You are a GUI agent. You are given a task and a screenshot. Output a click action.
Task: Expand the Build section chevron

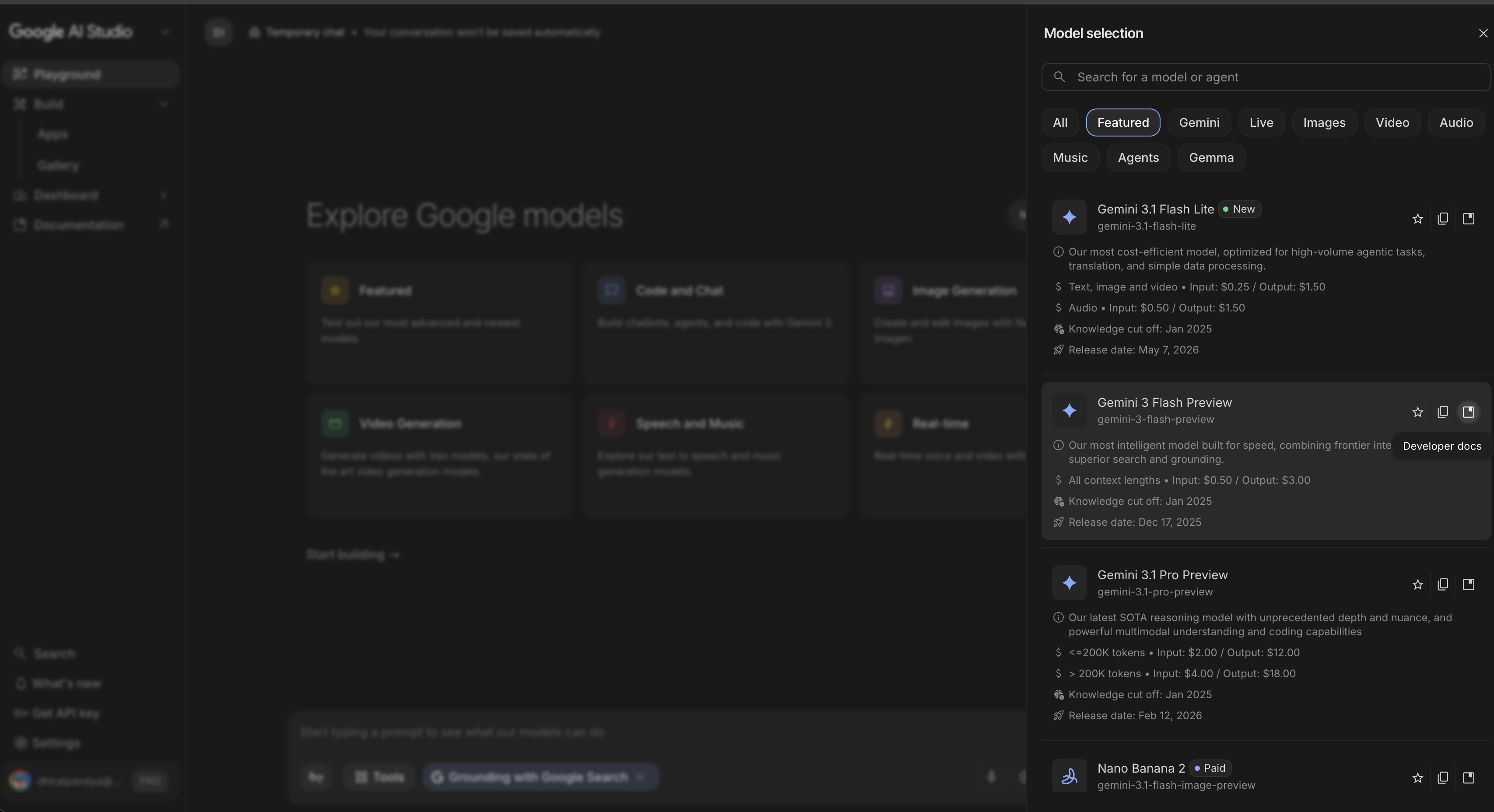[x=164, y=105]
